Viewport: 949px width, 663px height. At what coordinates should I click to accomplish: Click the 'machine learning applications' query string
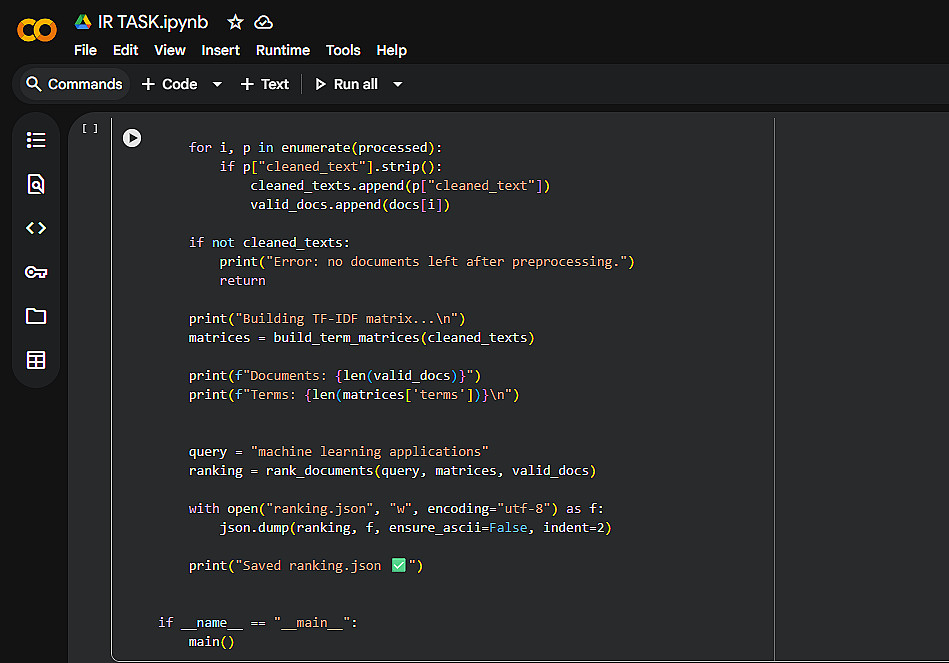pos(369,452)
